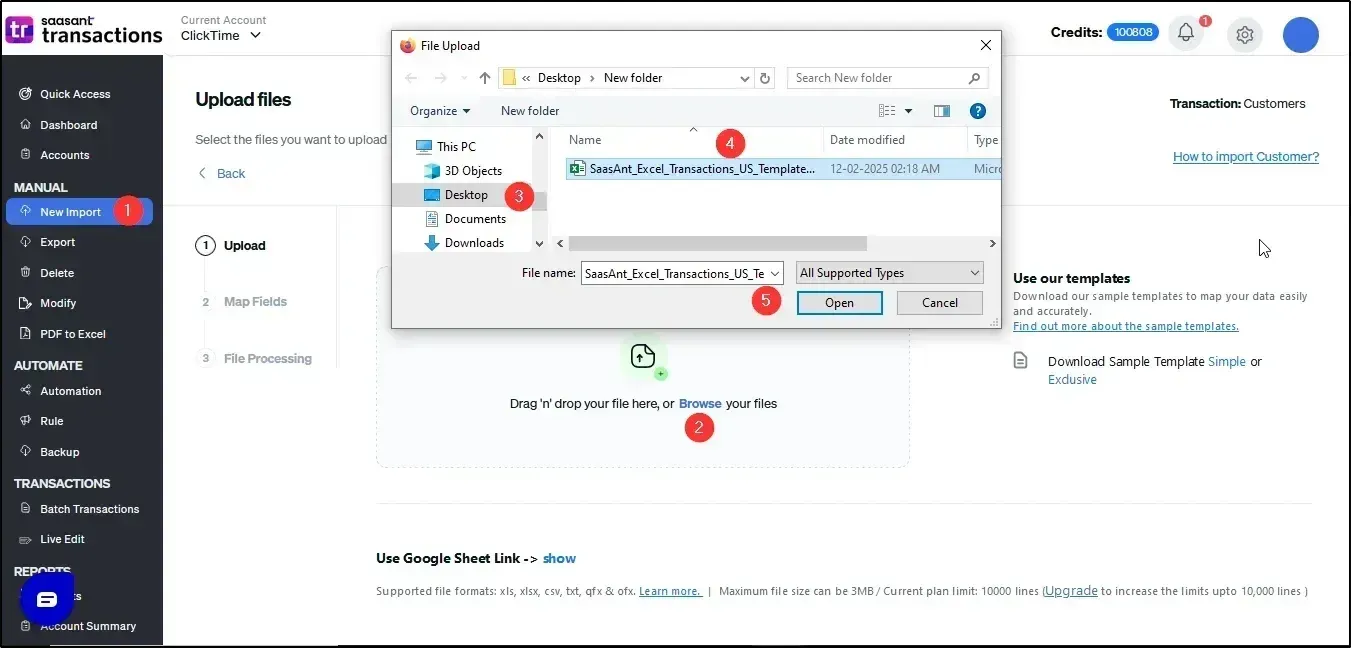Image resolution: width=1351 pixels, height=648 pixels.
Task: Expand the ClickTime current account dropdown
Action: pos(221,35)
